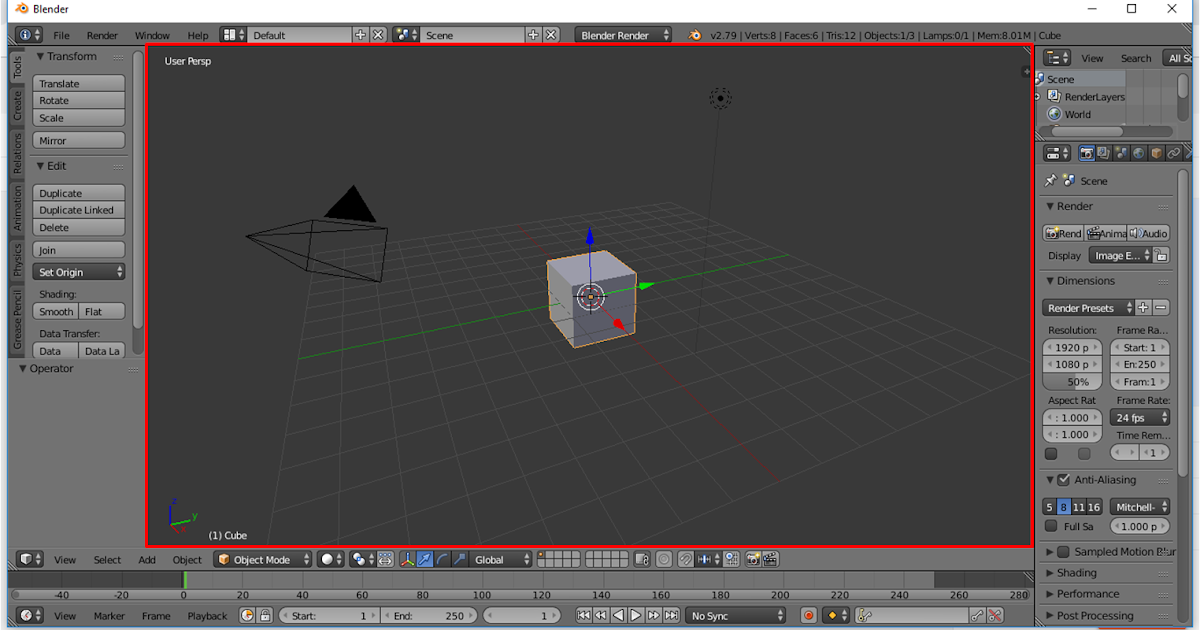Click the current frame field in timeline
The image size is (1200, 630).
tap(522, 615)
